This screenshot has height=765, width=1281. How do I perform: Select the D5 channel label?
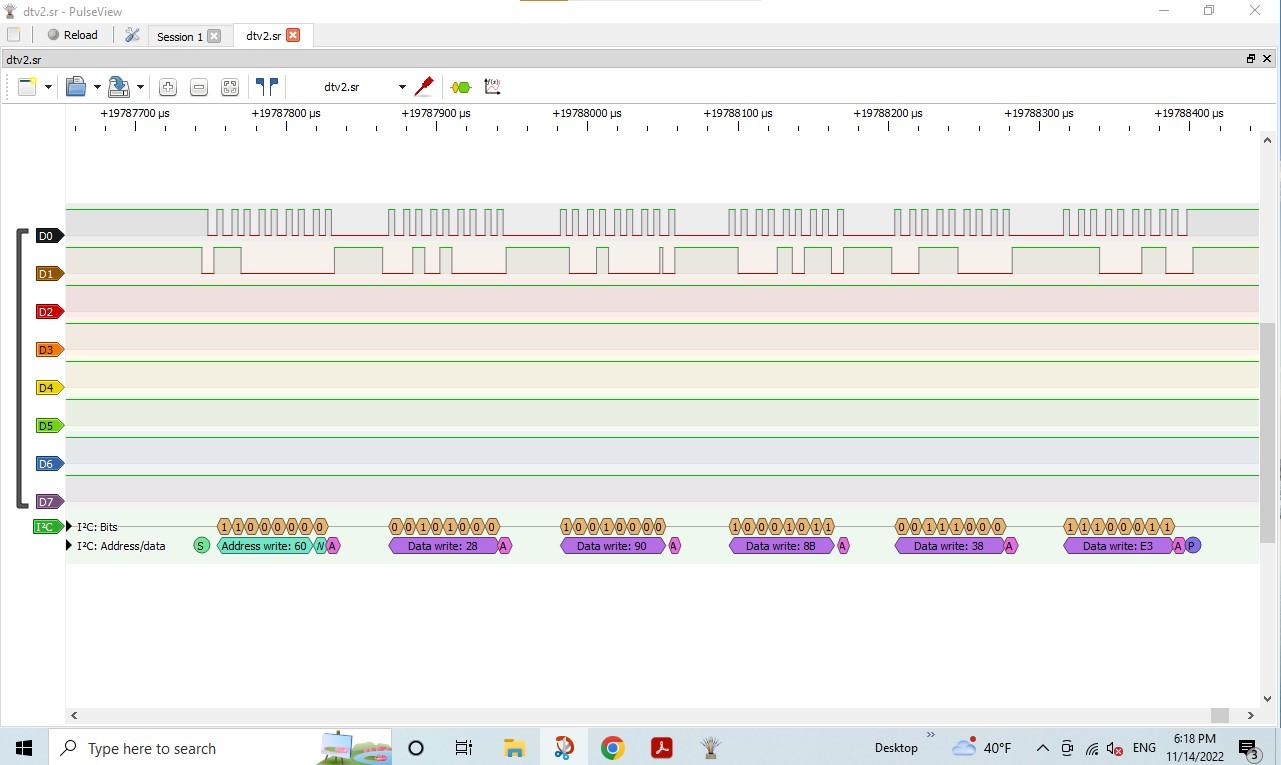point(49,426)
